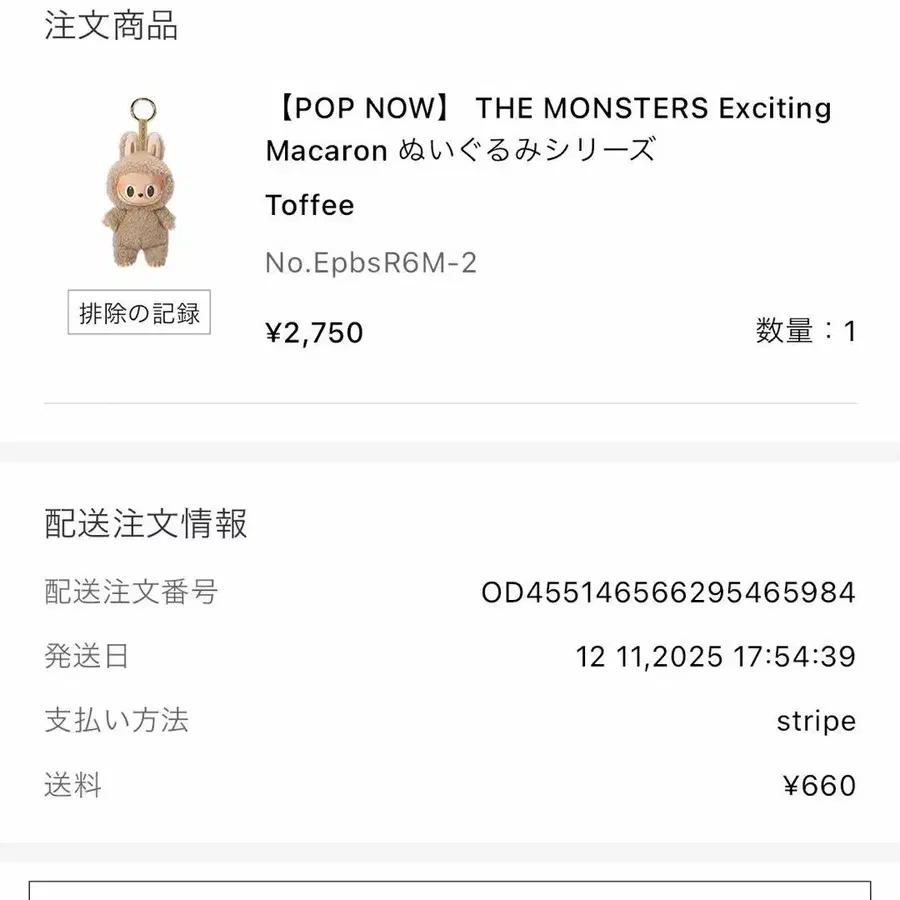
Task: Click the ¥660 shipping fee
Action: point(819,785)
